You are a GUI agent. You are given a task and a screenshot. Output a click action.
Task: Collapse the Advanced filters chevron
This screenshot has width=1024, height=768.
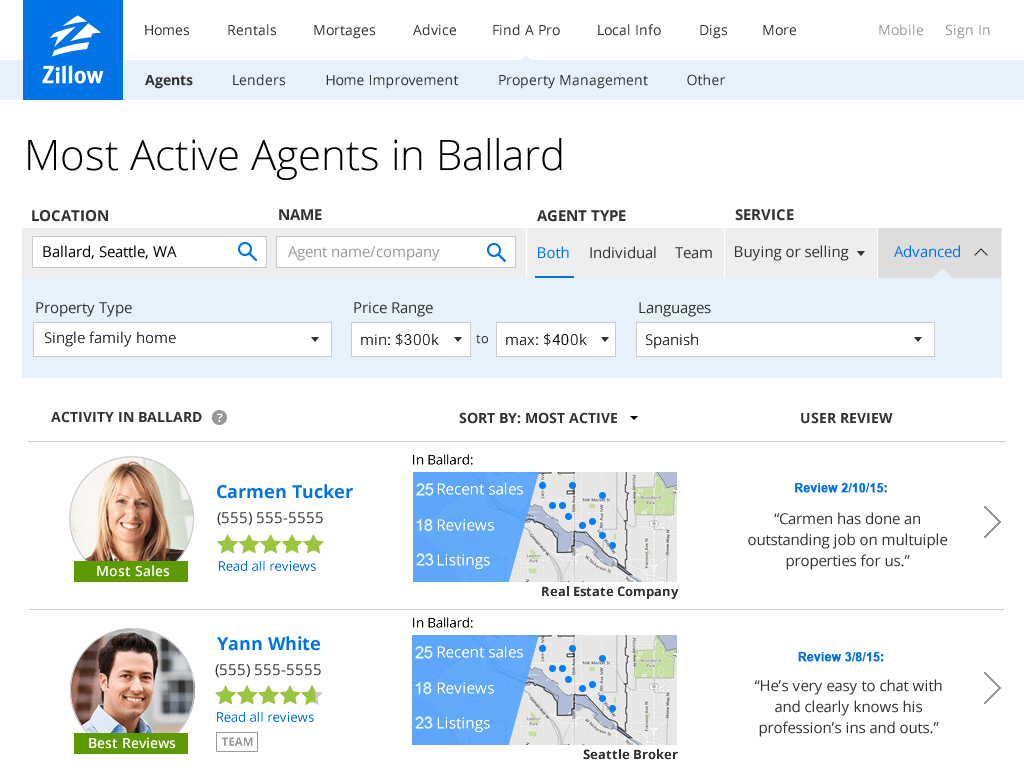tap(981, 252)
